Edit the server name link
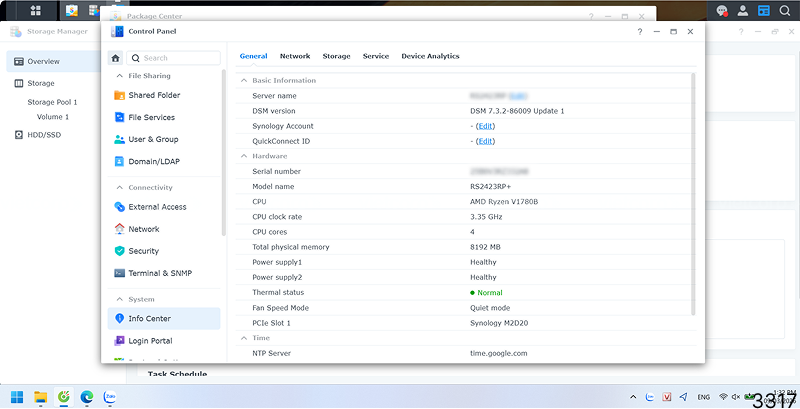The image size is (800, 409). pyautogui.click(x=518, y=96)
